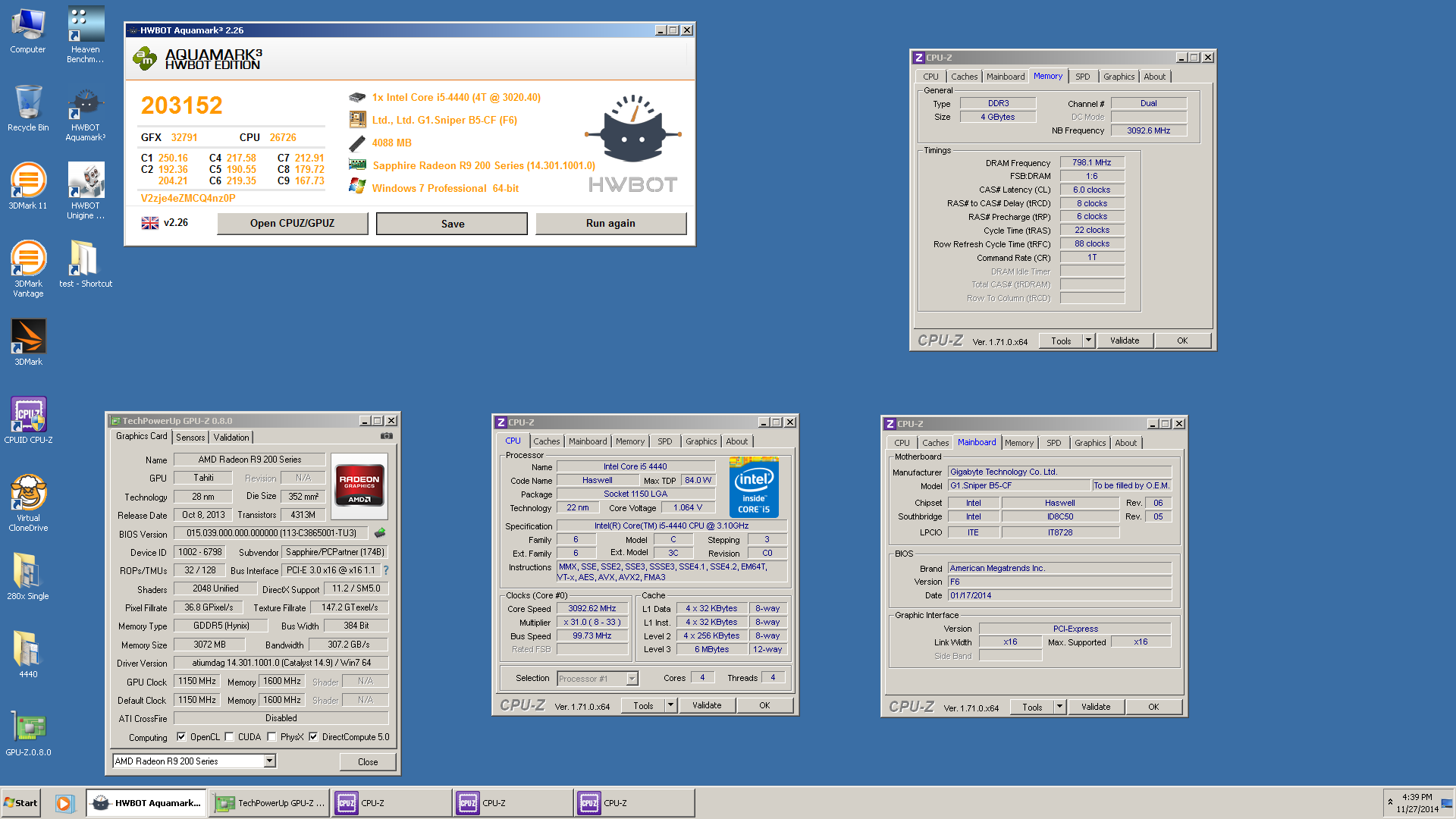Open the 280x Single folder icon
1456x819 pixels.
28,576
